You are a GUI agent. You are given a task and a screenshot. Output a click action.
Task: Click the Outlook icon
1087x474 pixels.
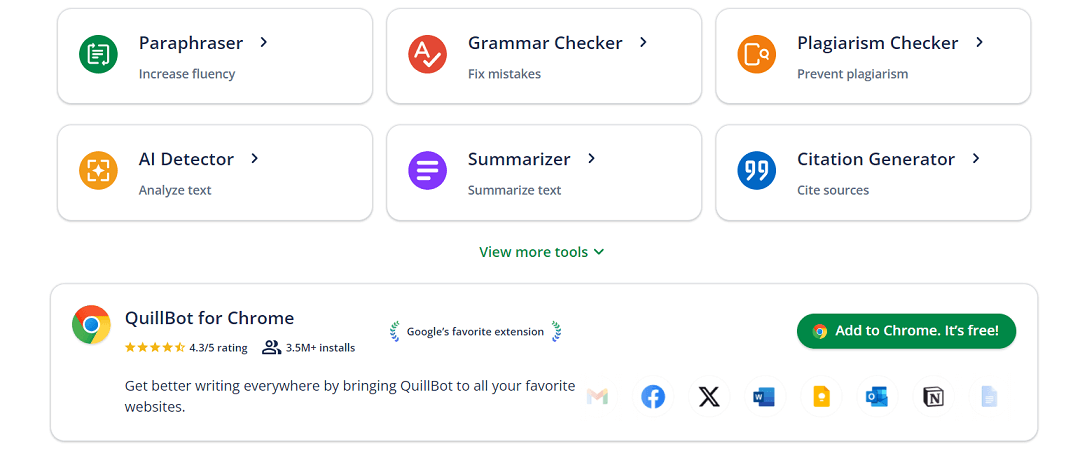point(877,397)
